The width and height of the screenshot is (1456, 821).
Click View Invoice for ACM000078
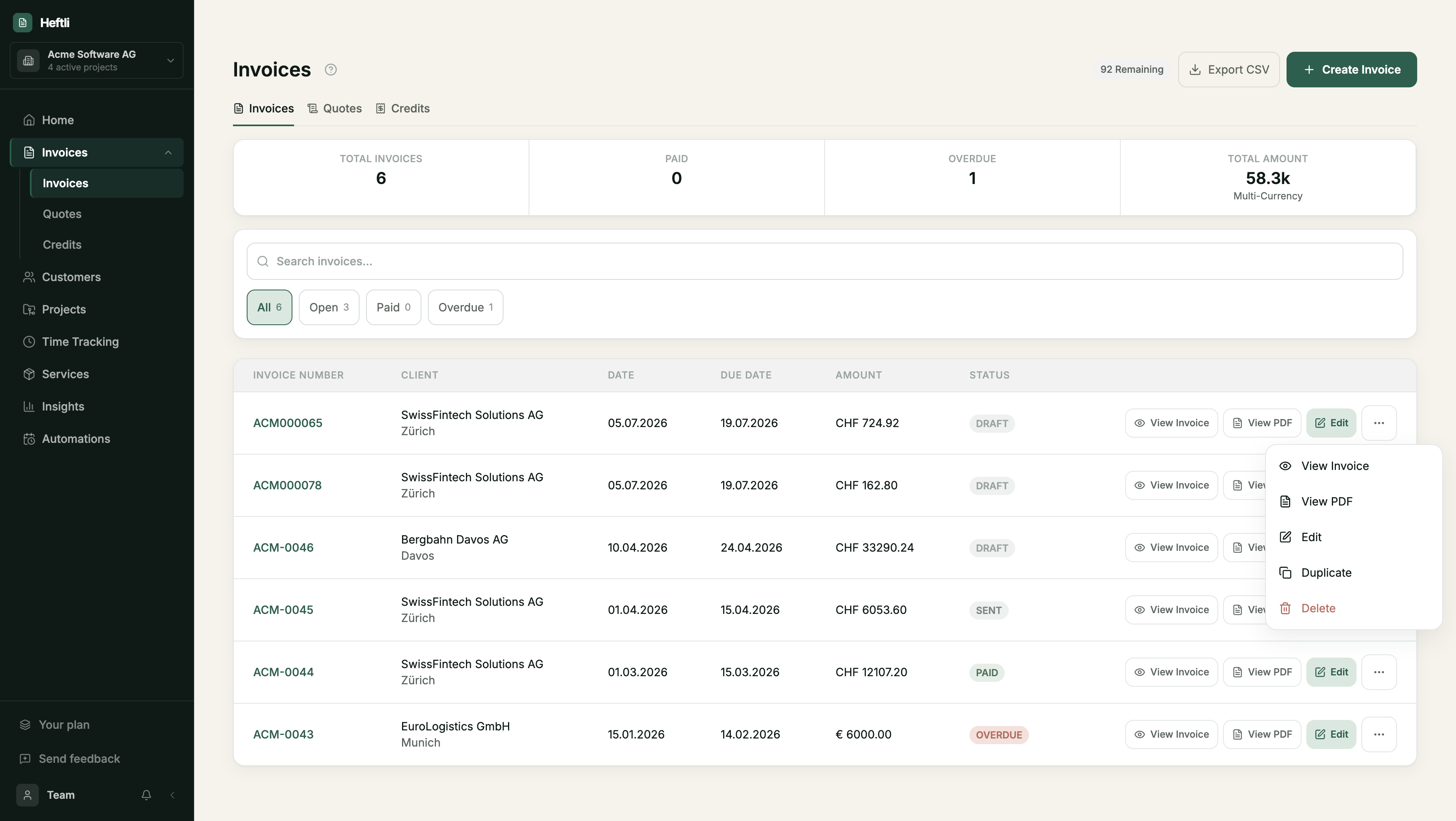[1171, 485]
